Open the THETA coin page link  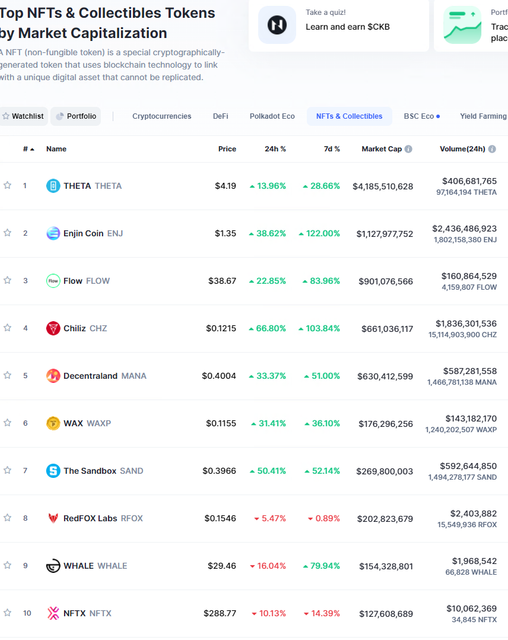click(93, 186)
